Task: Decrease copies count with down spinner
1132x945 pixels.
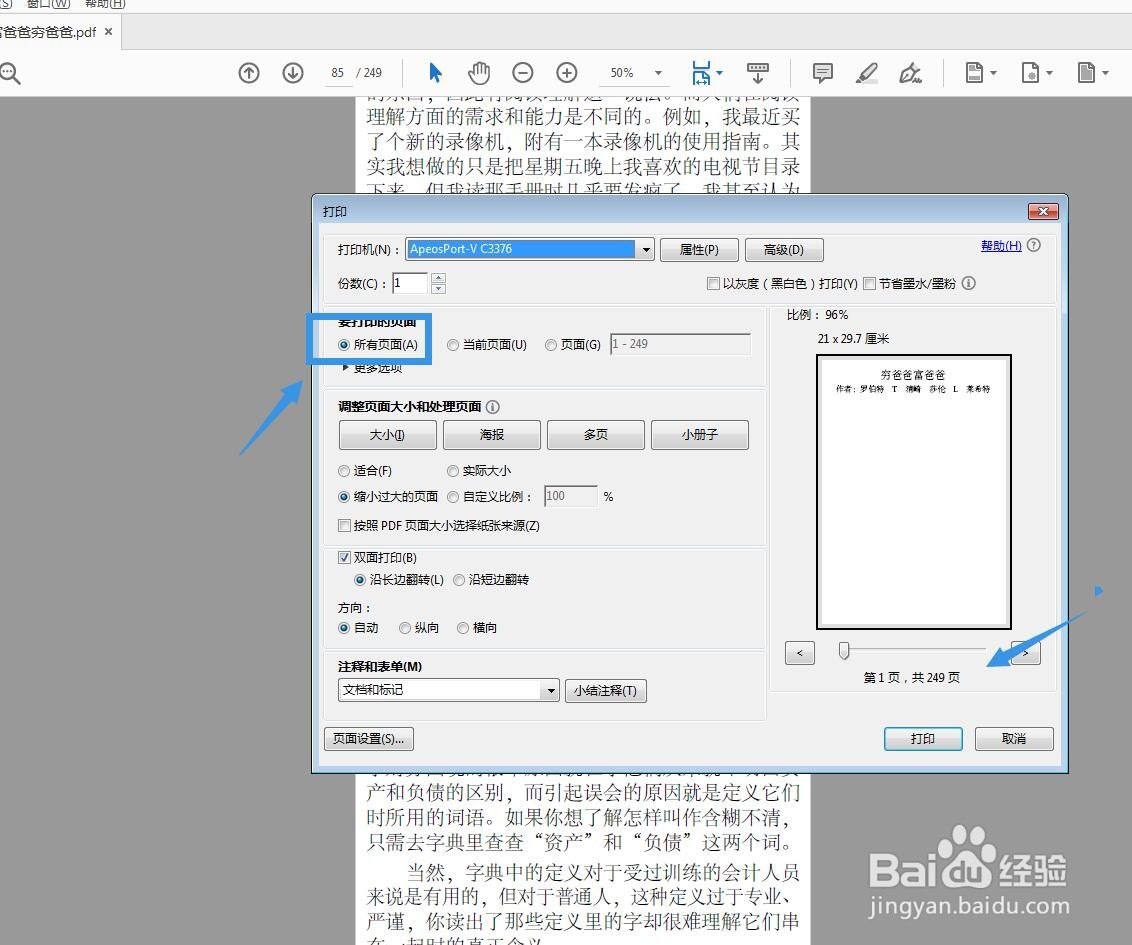Action: (438, 288)
